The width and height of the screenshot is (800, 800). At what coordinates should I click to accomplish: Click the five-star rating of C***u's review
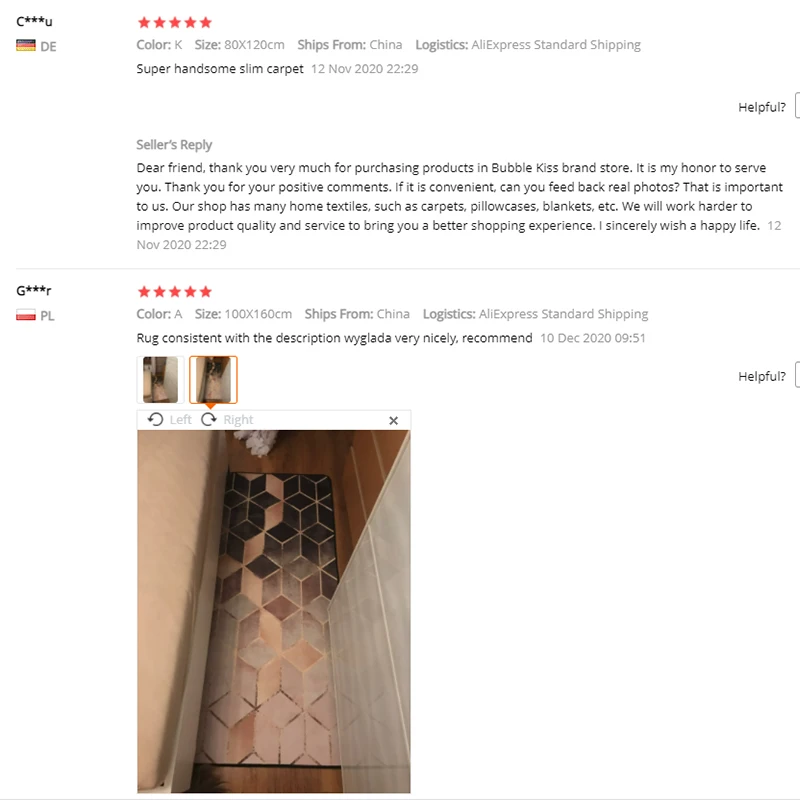click(x=174, y=22)
